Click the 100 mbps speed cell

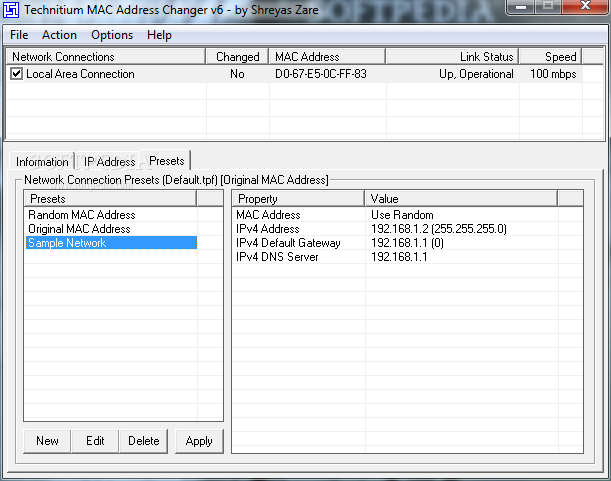553,74
